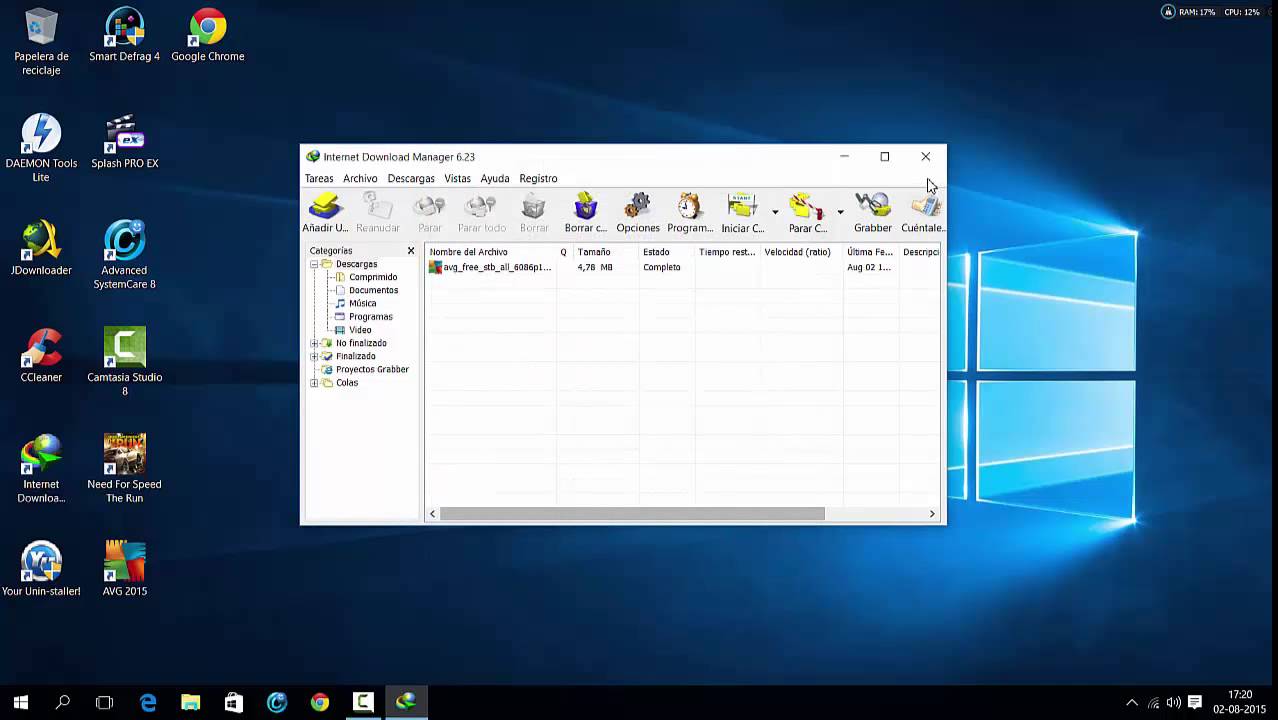1278x720 pixels.
Task: Select the Video category
Action: [x=359, y=330]
